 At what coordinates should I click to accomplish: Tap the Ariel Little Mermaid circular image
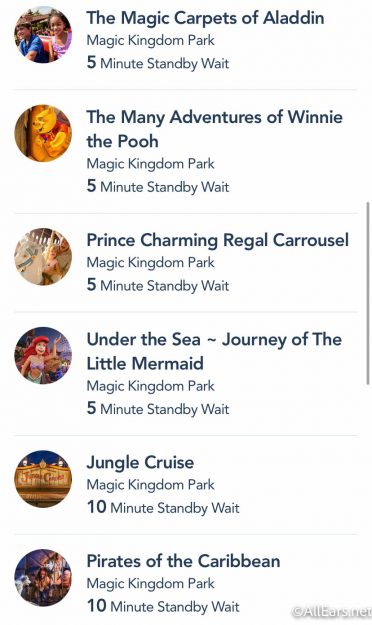point(43,356)
